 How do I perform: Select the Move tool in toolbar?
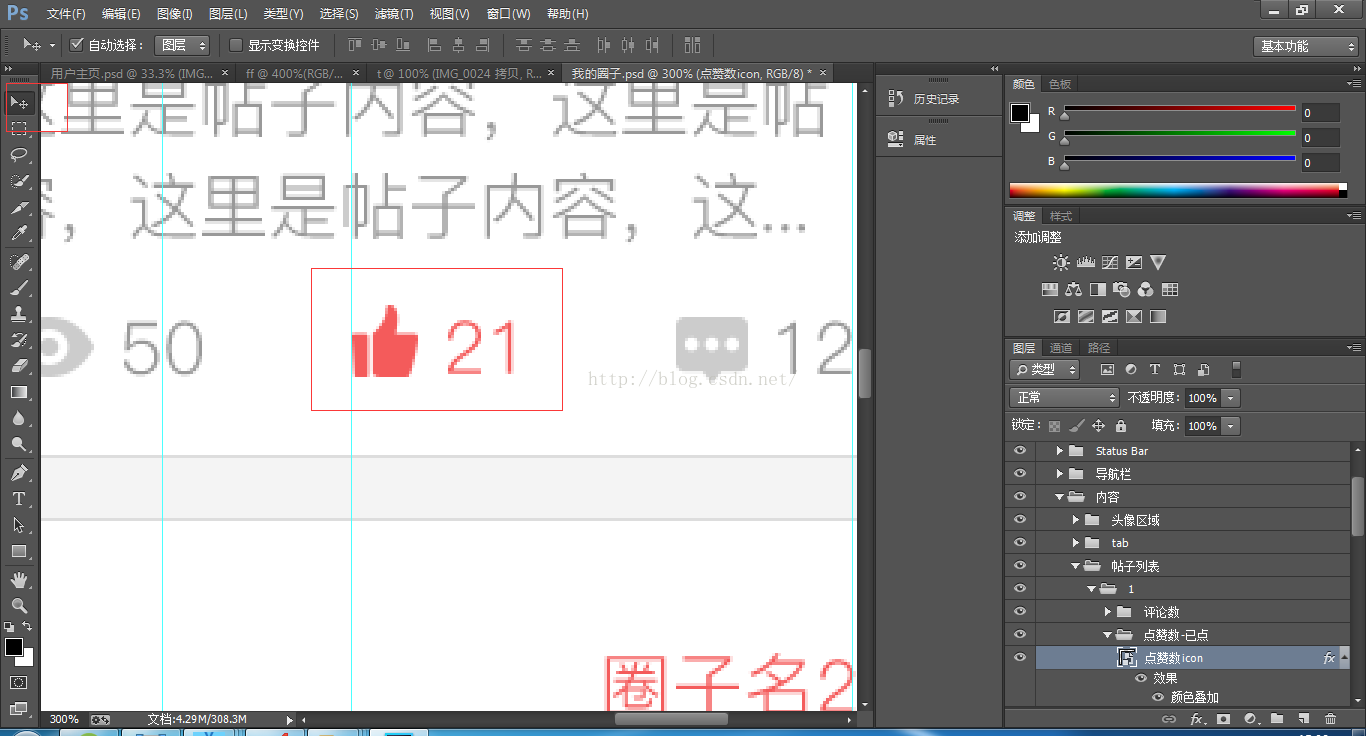click(x=19, y=103)
